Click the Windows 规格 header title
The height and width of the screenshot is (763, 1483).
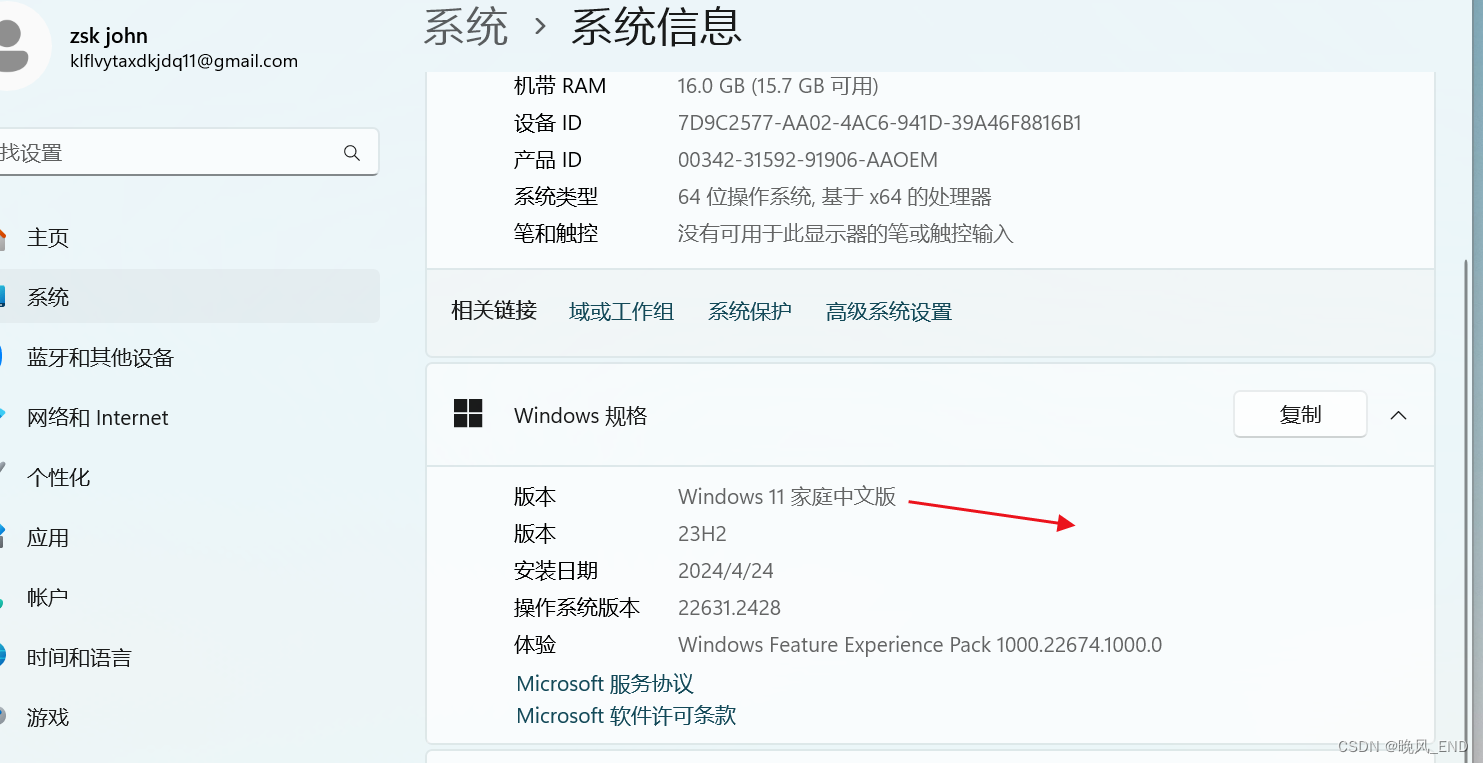click(x=581, y=416)
